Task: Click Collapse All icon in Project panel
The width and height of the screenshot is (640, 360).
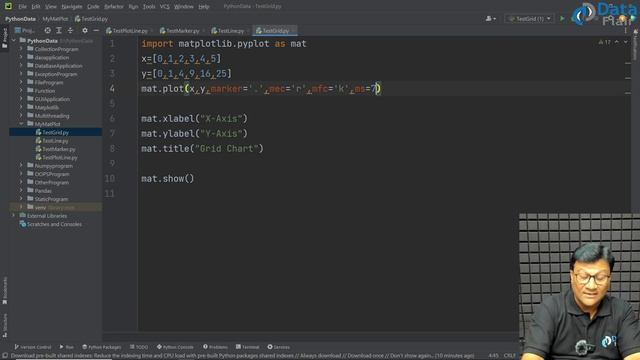Action: pyautogui.click(x=70, y=31)
